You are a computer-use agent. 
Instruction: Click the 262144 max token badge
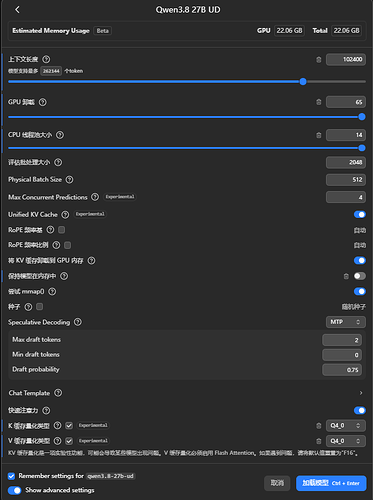click(x=51, y=71)
